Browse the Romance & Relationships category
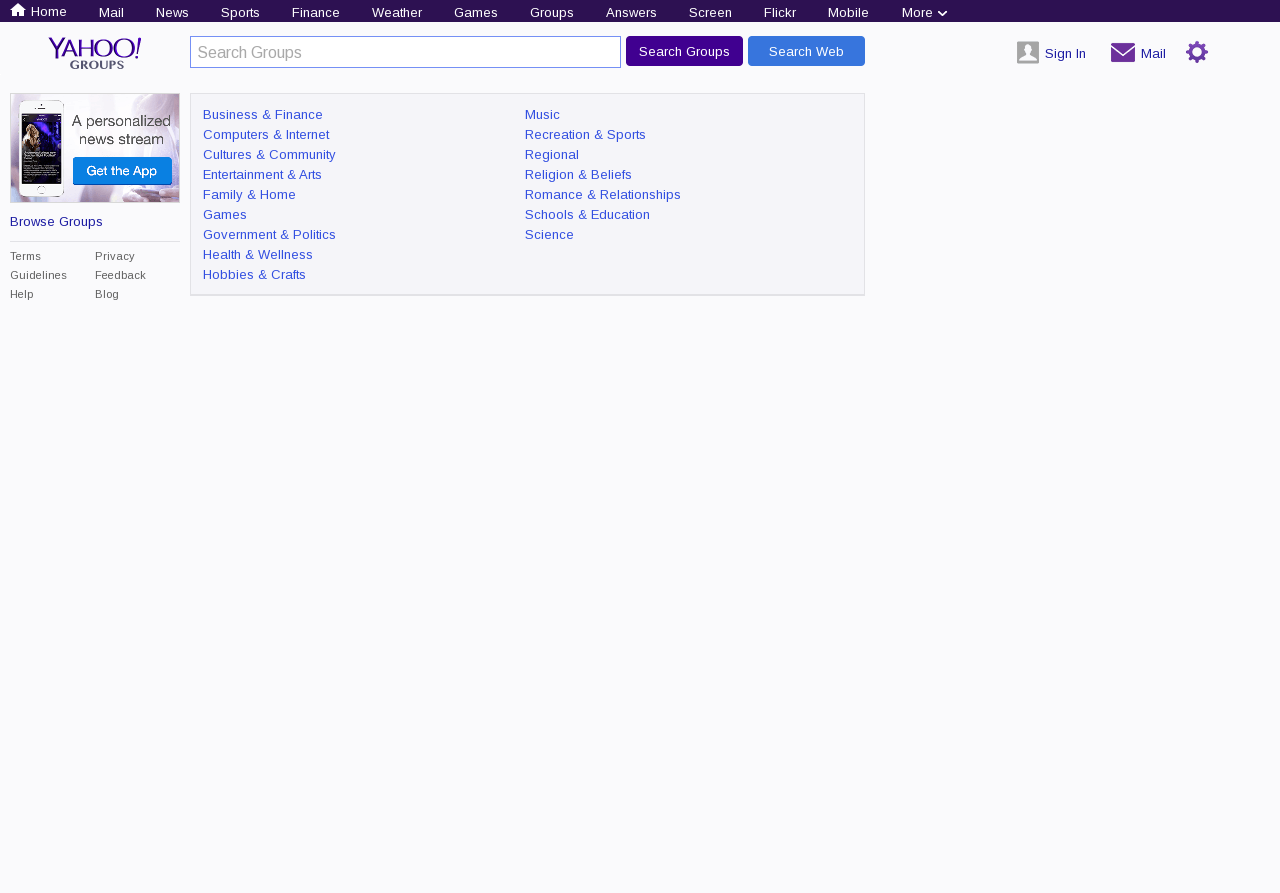The image size is (1280, 893). coord(603,195)
